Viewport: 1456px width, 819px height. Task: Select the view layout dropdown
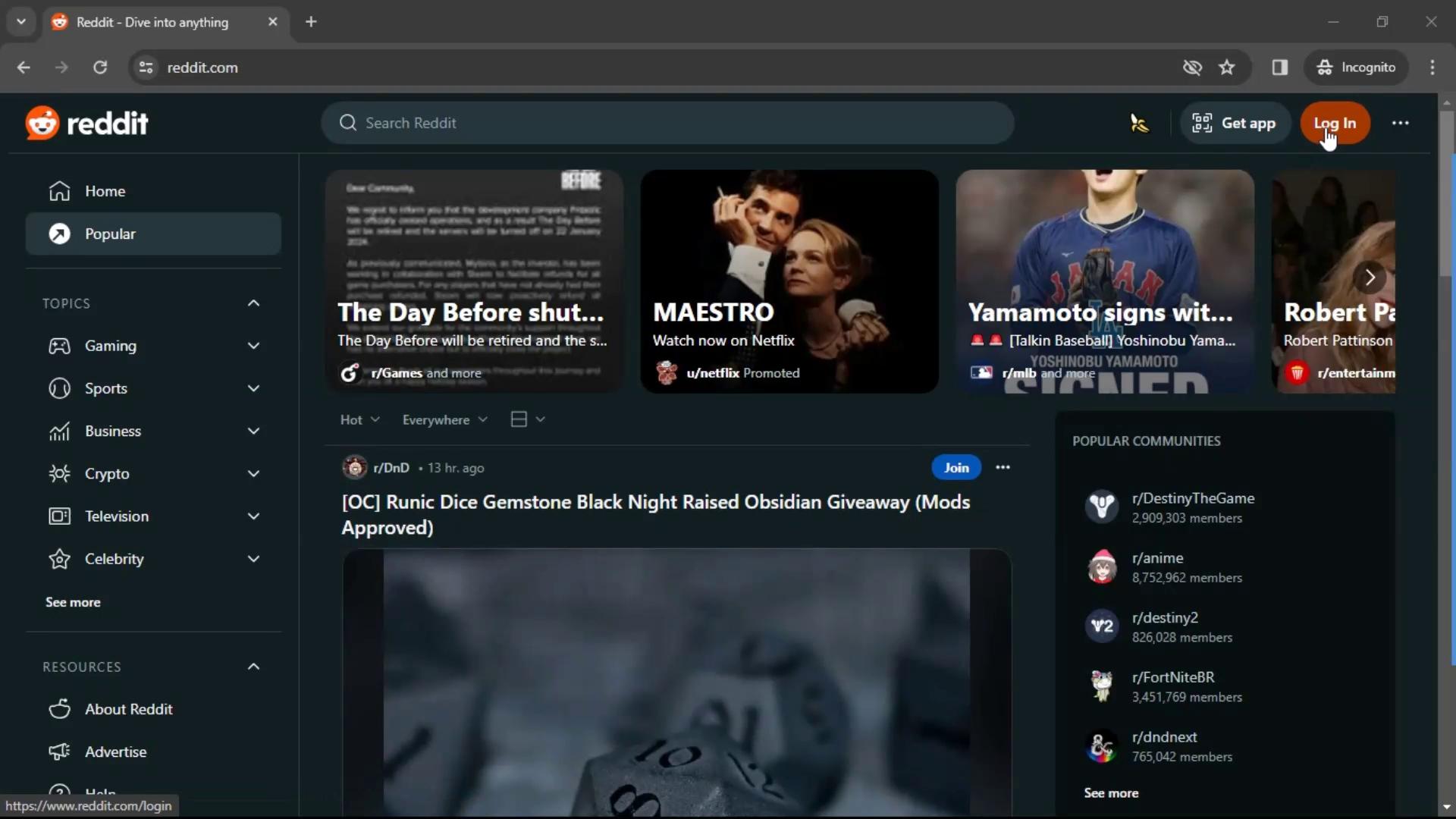pos(527,419)
